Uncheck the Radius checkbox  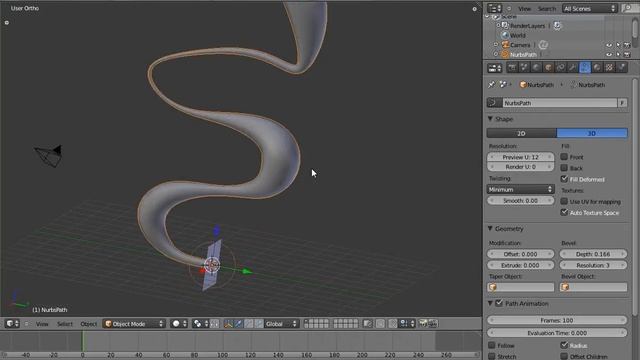click(x=564, y=345)
